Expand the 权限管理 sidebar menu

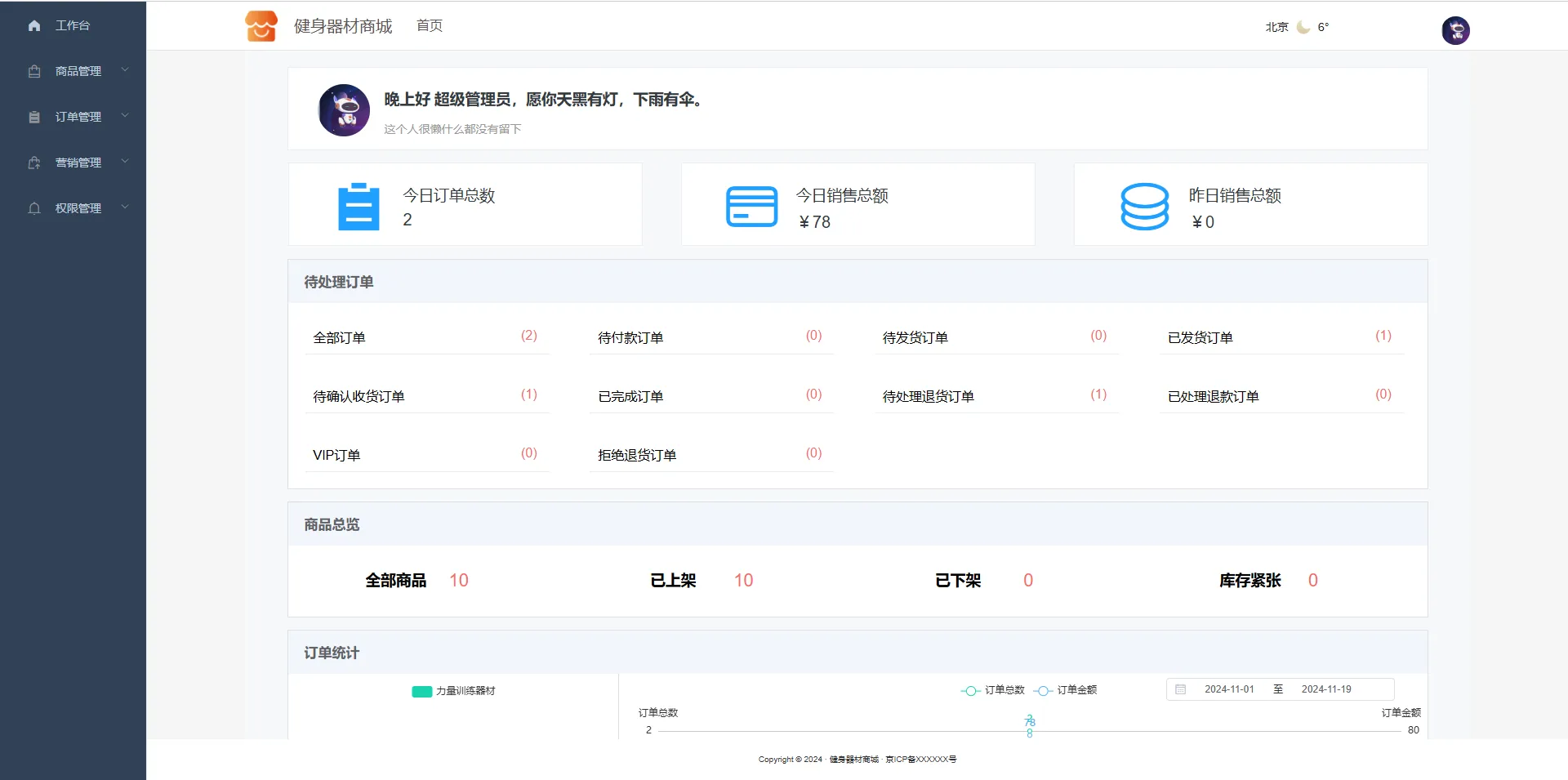pyautogui.click(x=78, y=208)
